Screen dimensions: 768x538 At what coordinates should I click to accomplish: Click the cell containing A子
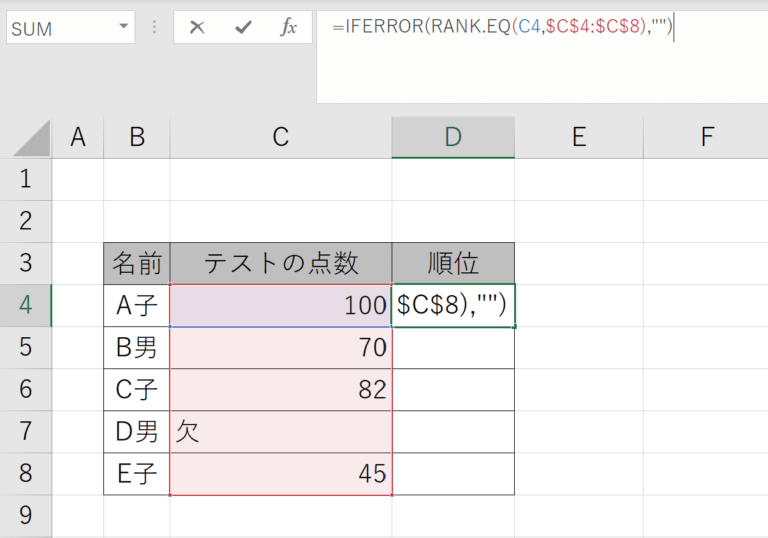(x=137, y=305)
